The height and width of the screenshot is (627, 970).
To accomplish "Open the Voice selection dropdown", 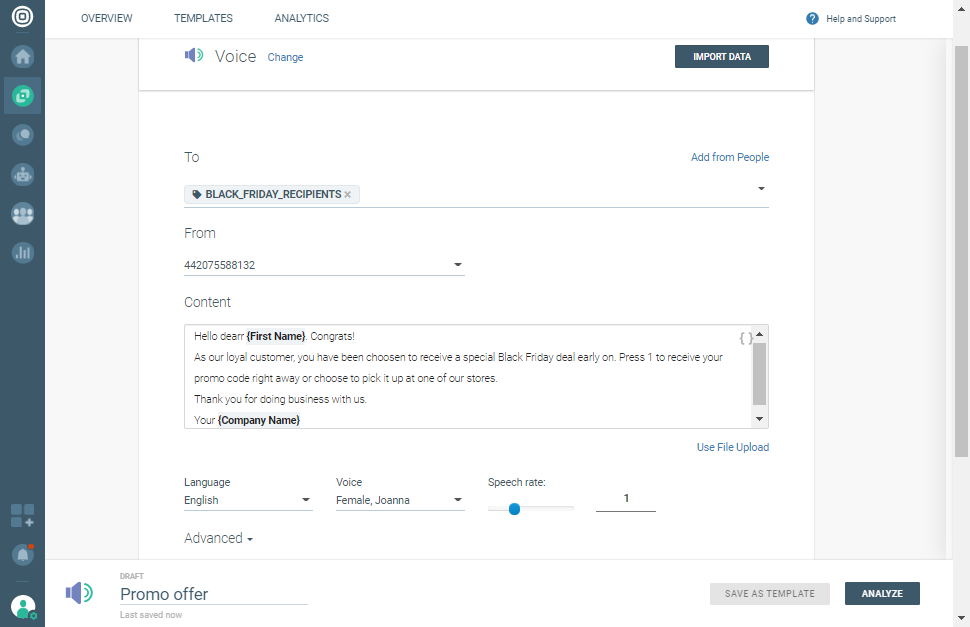I will (457, 500).
